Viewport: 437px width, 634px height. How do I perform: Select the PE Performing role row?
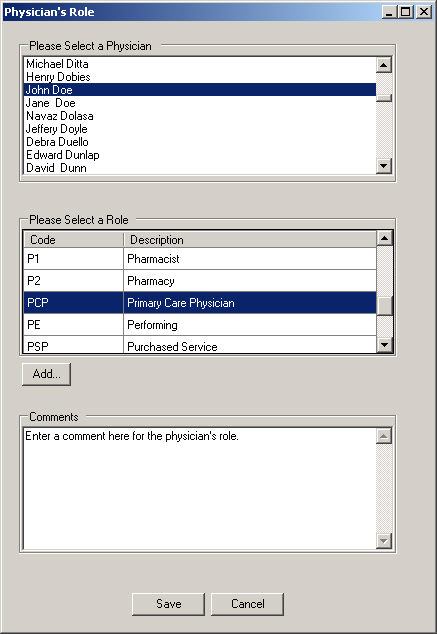[x=200, y=325]
